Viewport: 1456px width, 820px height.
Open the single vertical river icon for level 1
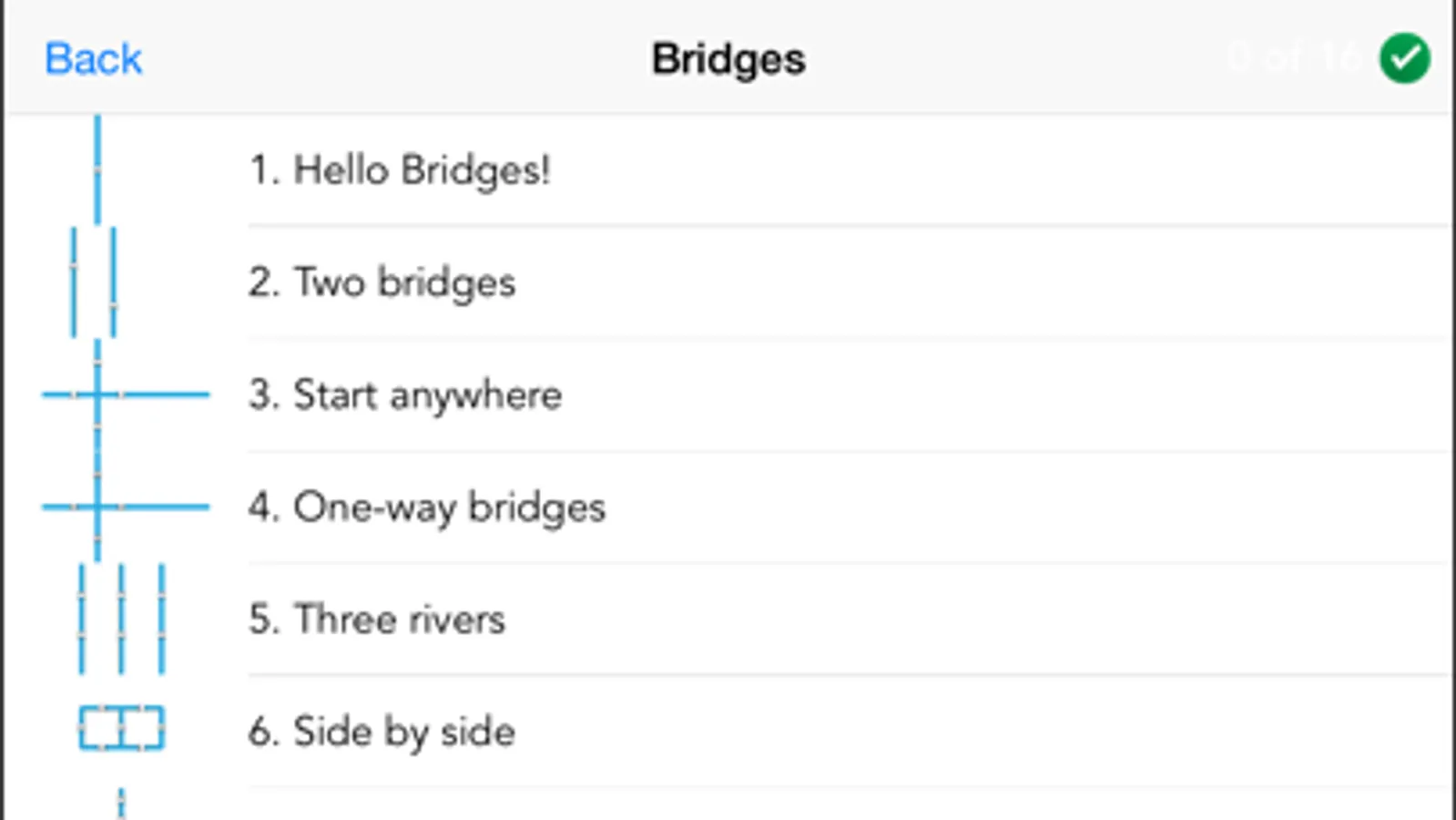pyautogui.click(x=97, y=169)
